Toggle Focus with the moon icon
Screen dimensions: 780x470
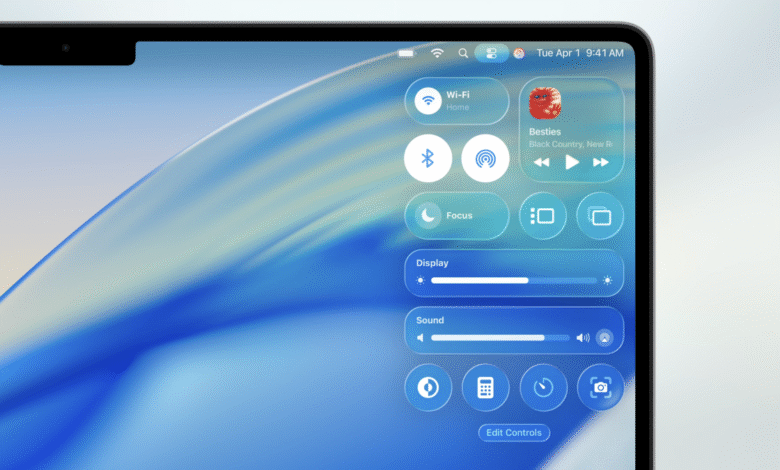[x=428, y=215]
